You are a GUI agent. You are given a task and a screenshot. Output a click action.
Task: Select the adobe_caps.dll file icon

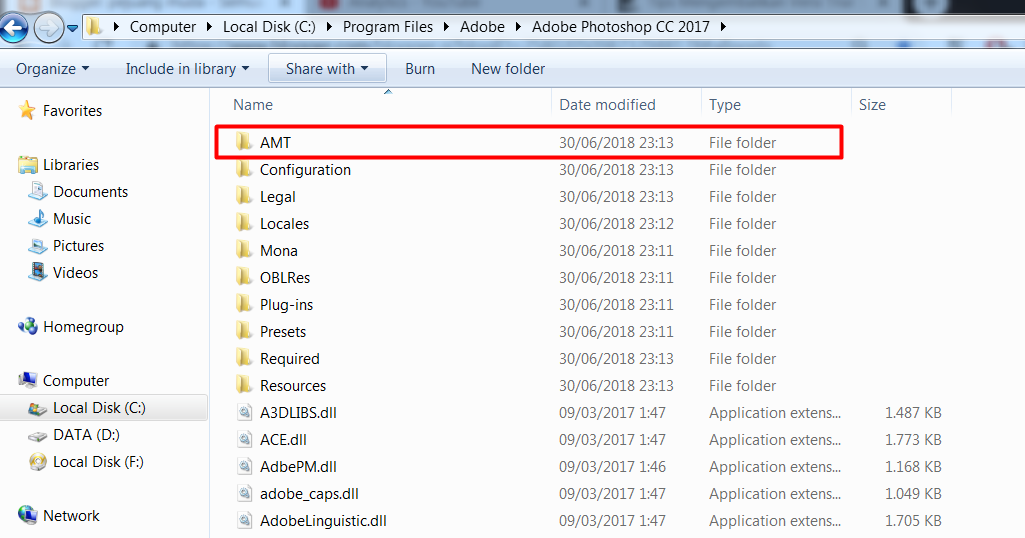pos(244,494)
